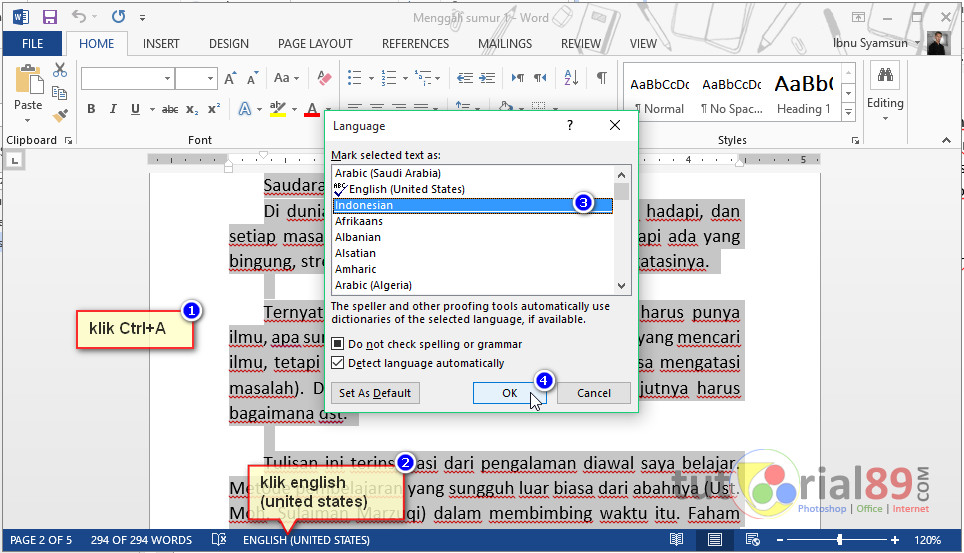Select Albanian in the language list
Image resolution: width=964 pixels, height=553 pixels.
click(358, 237)
